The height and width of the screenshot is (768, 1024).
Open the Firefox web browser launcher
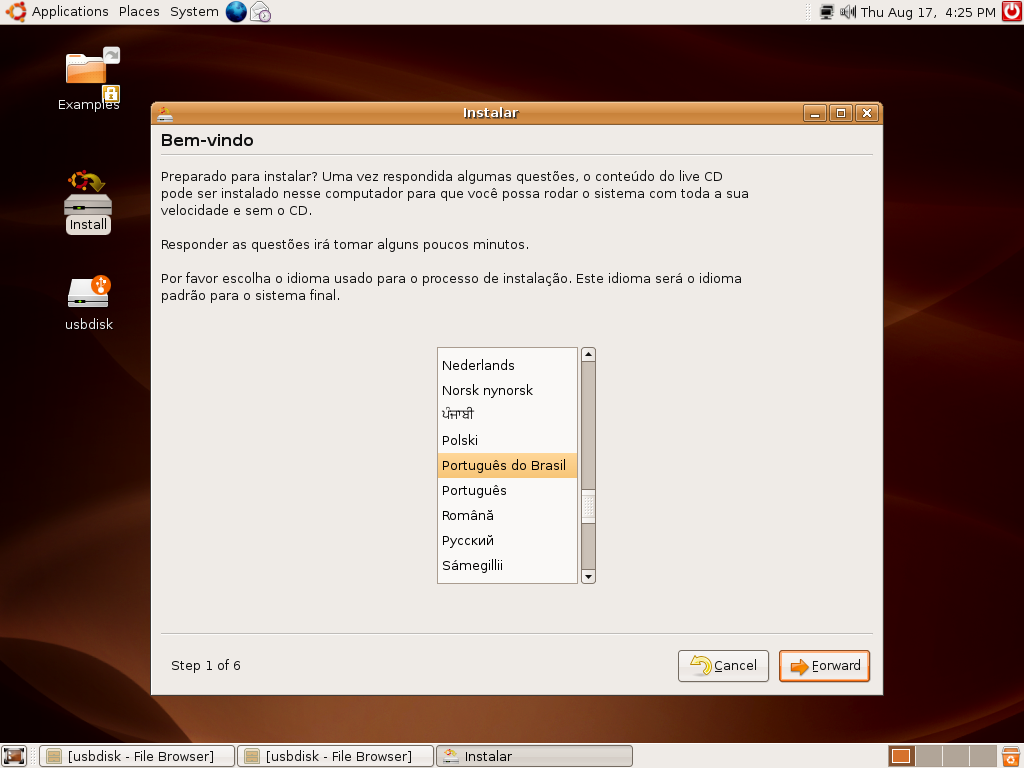(236, 12)
